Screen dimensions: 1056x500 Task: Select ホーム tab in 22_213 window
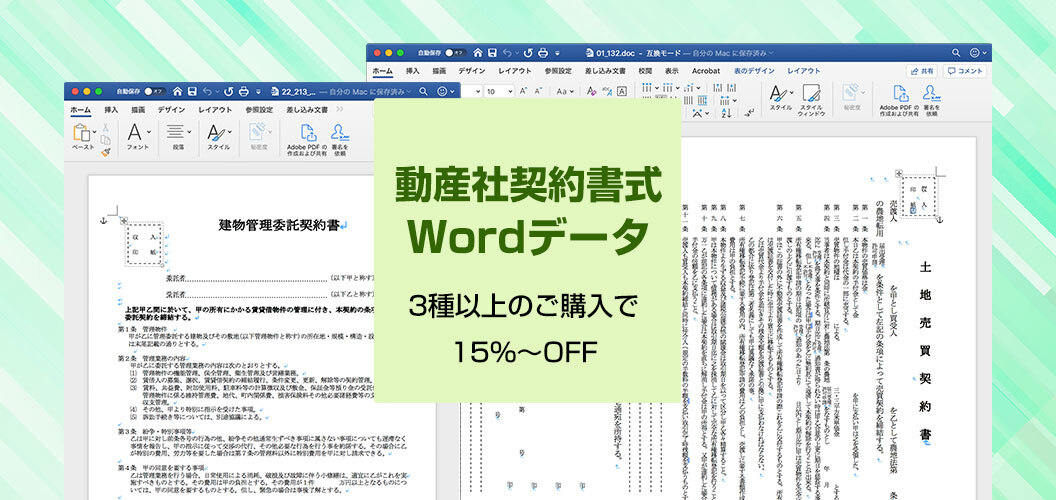(x=81, y=110)
